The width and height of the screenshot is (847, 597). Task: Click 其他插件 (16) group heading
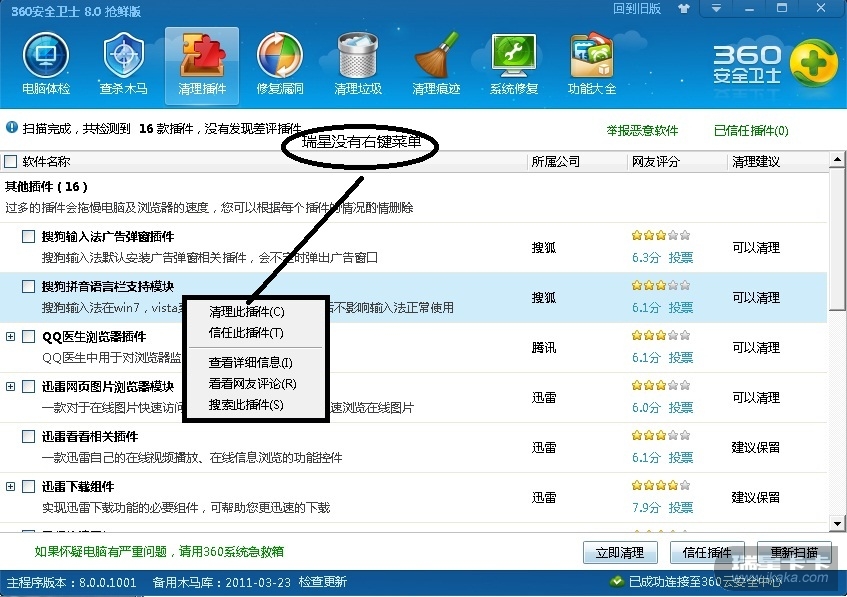pos(46,186)
